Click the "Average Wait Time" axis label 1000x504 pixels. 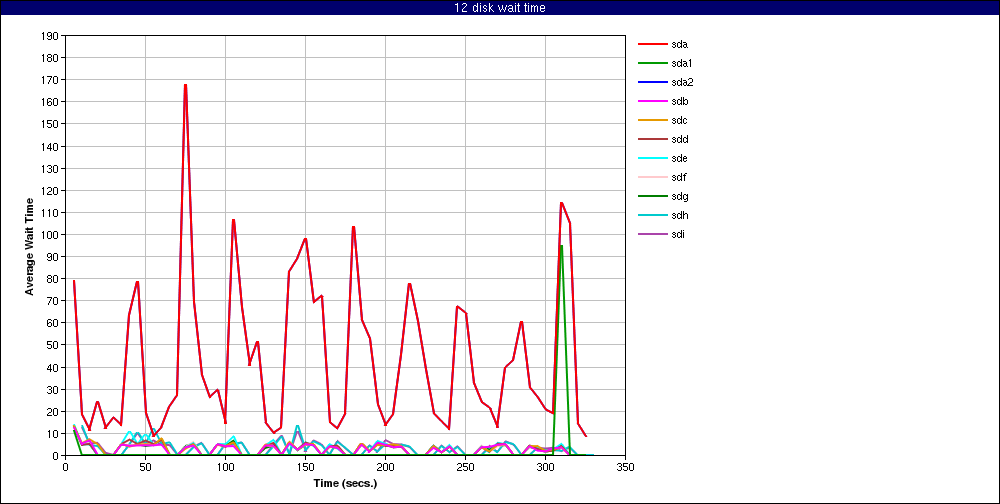coord(29,246)
